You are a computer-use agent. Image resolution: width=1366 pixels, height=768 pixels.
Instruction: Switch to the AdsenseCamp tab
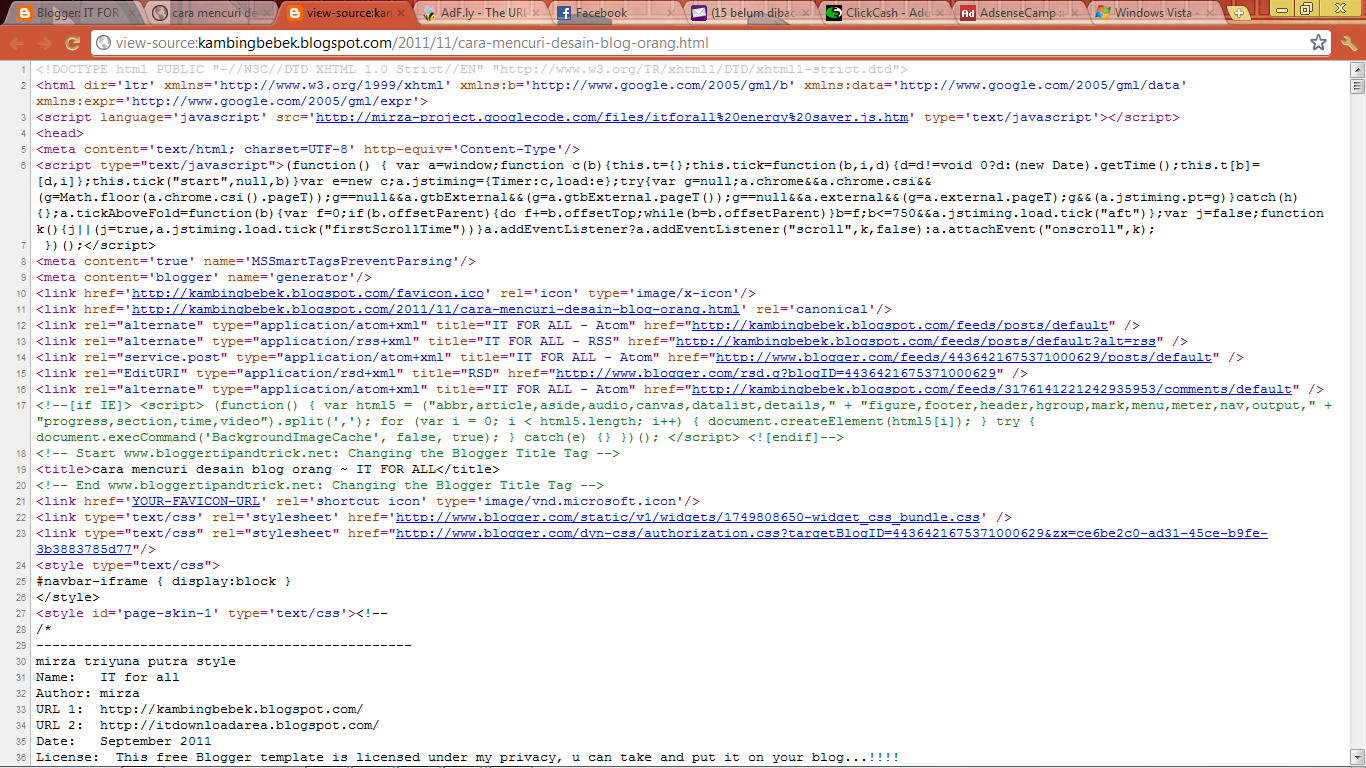tap(1018, 13)
